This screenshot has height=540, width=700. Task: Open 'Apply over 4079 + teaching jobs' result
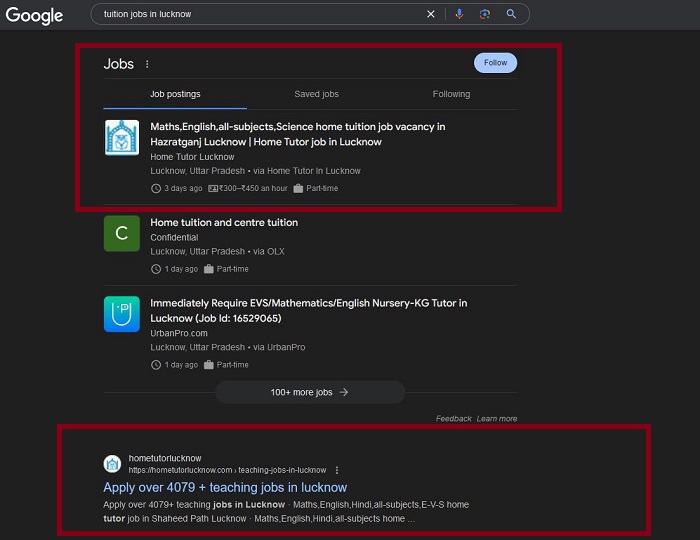[x=225, y=487]
